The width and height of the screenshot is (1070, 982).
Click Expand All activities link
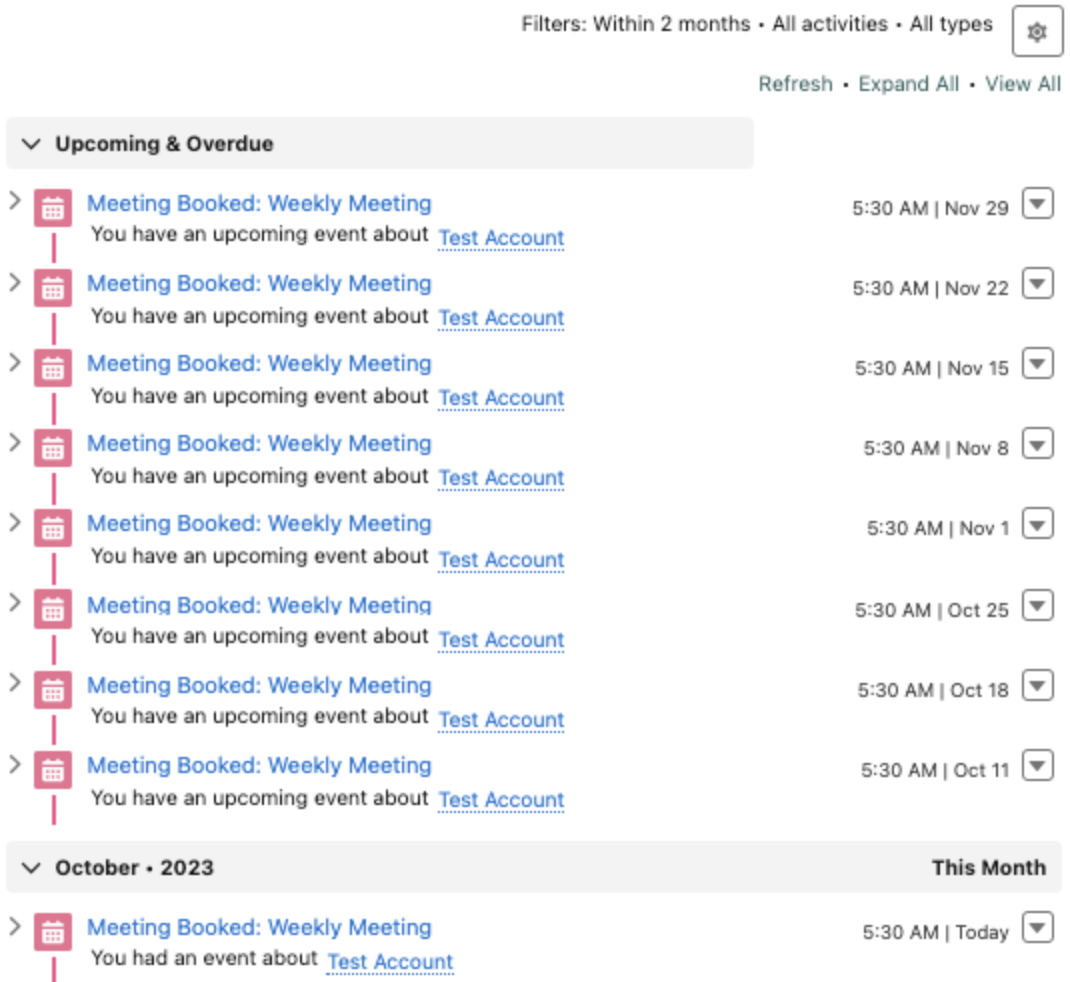point(908,84)
